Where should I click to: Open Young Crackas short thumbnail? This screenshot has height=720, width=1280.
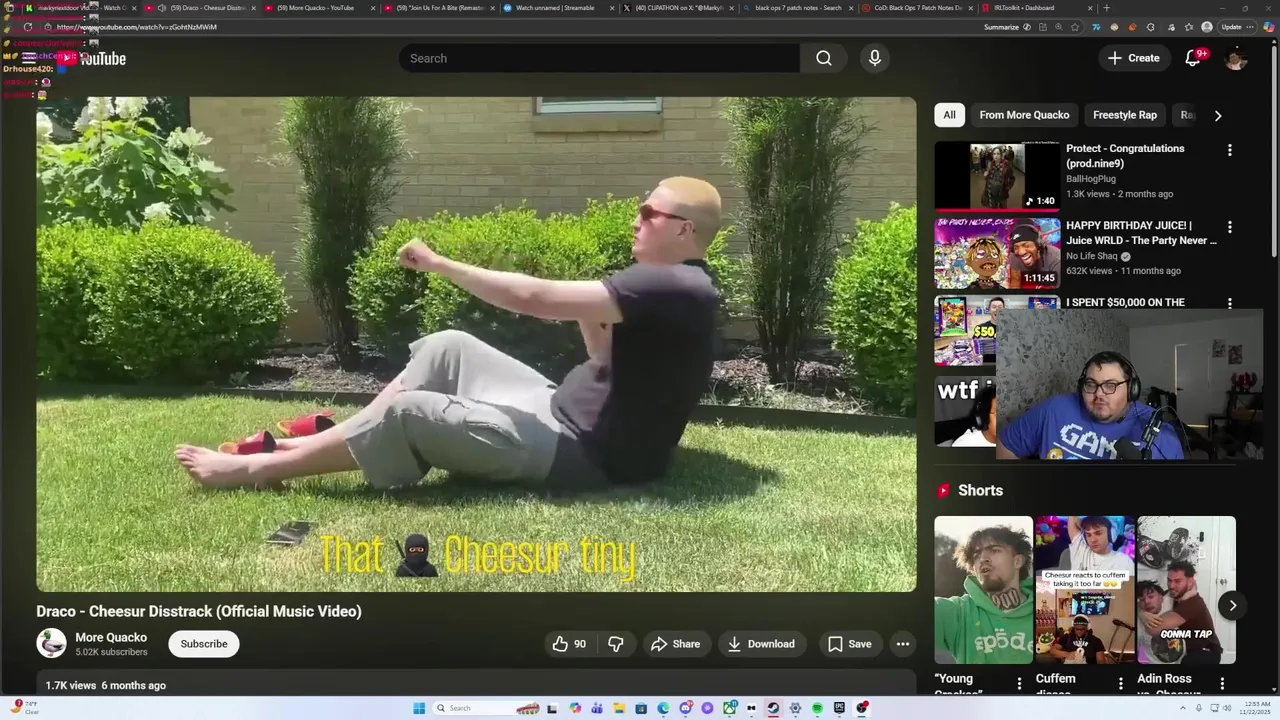tap(984, 590)
